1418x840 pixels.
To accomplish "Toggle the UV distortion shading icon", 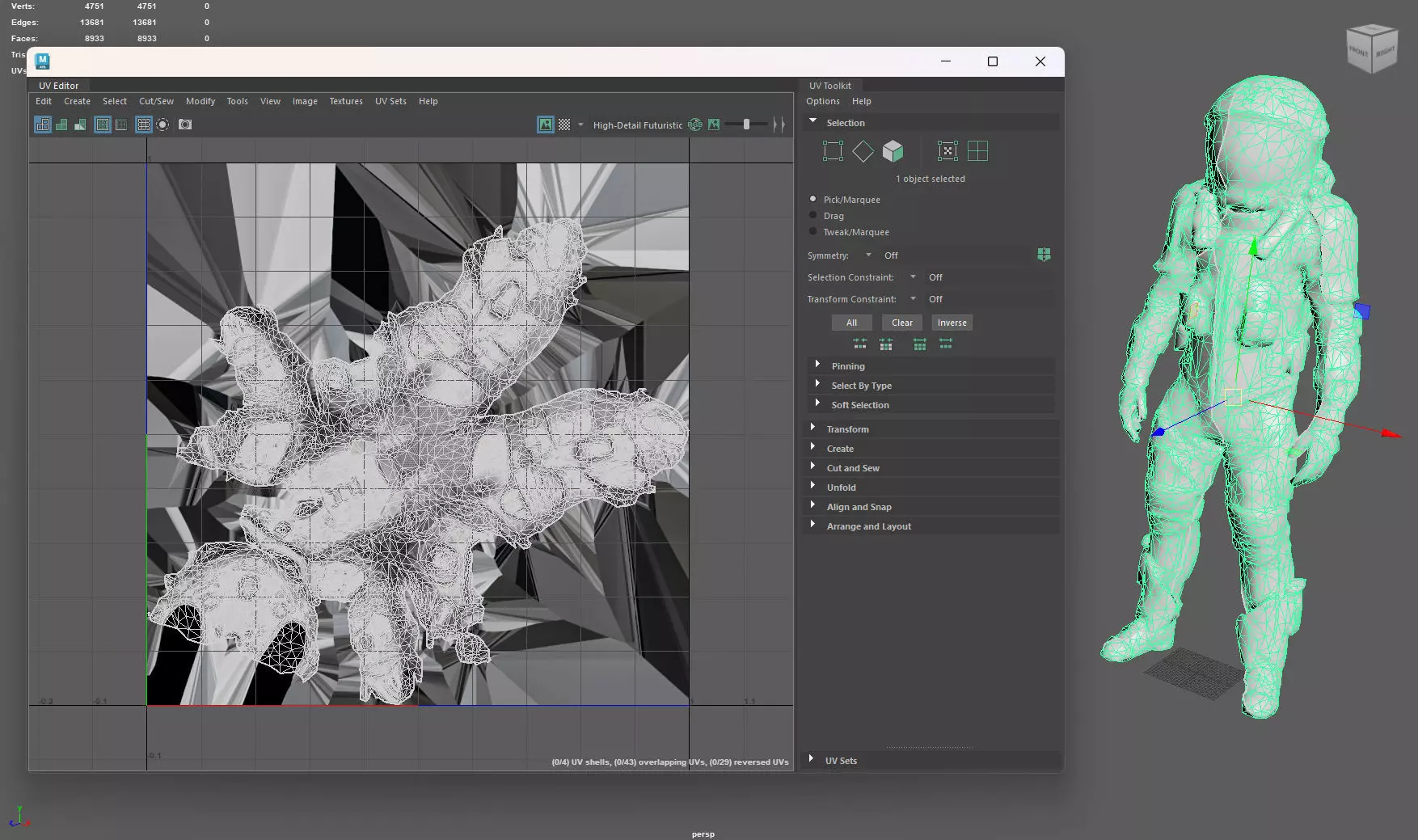I will pos(80,125).
